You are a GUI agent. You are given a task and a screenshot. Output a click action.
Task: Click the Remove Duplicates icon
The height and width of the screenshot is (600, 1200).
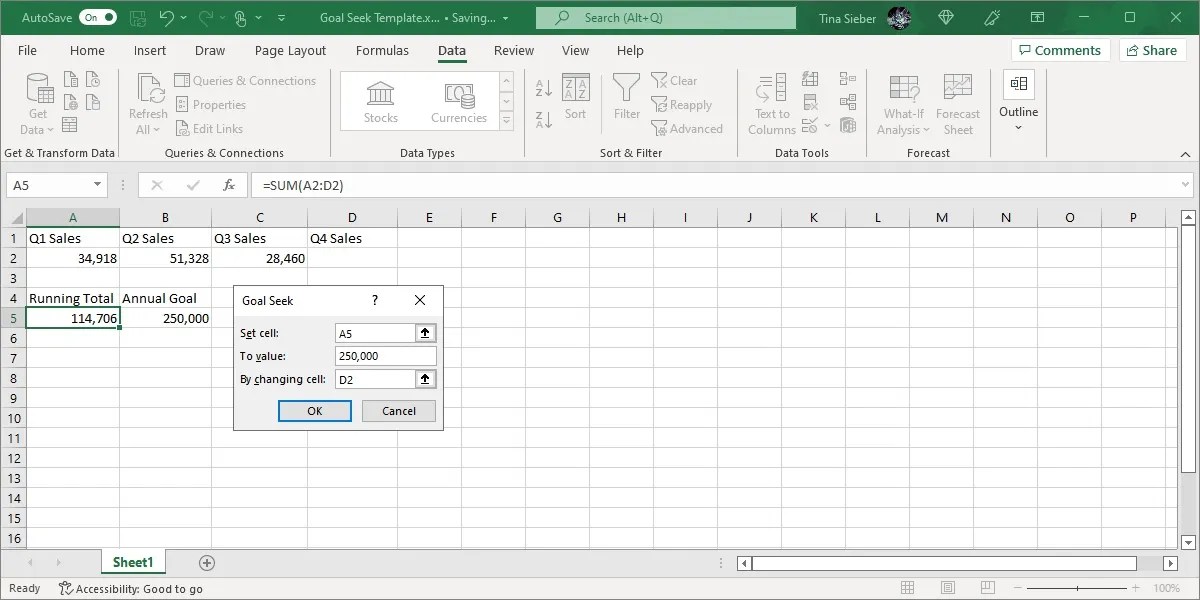810,101
